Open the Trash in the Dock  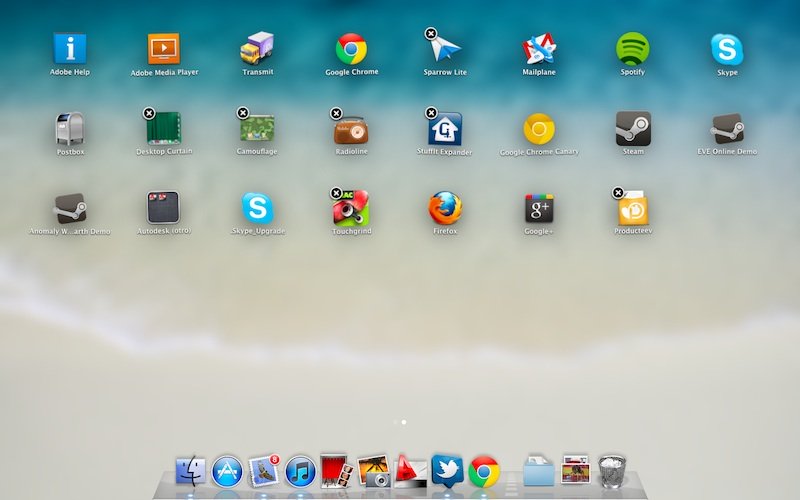612,470
